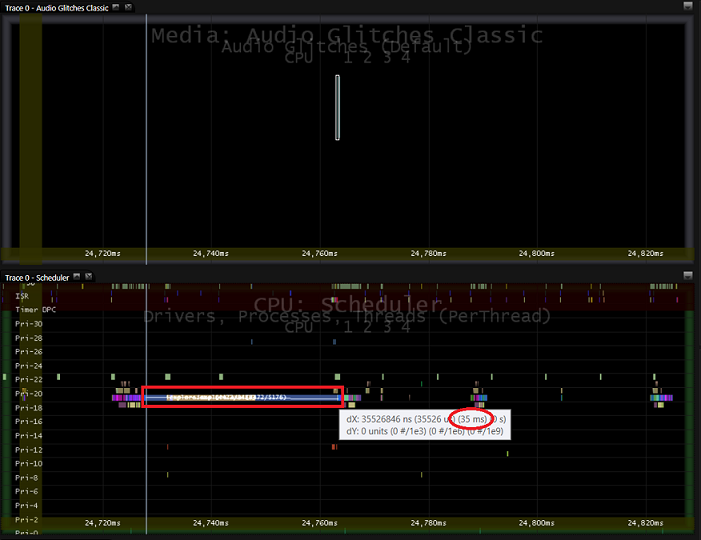
Task: Select the Pri-16 row label
Action: click(x=29, y=422)
